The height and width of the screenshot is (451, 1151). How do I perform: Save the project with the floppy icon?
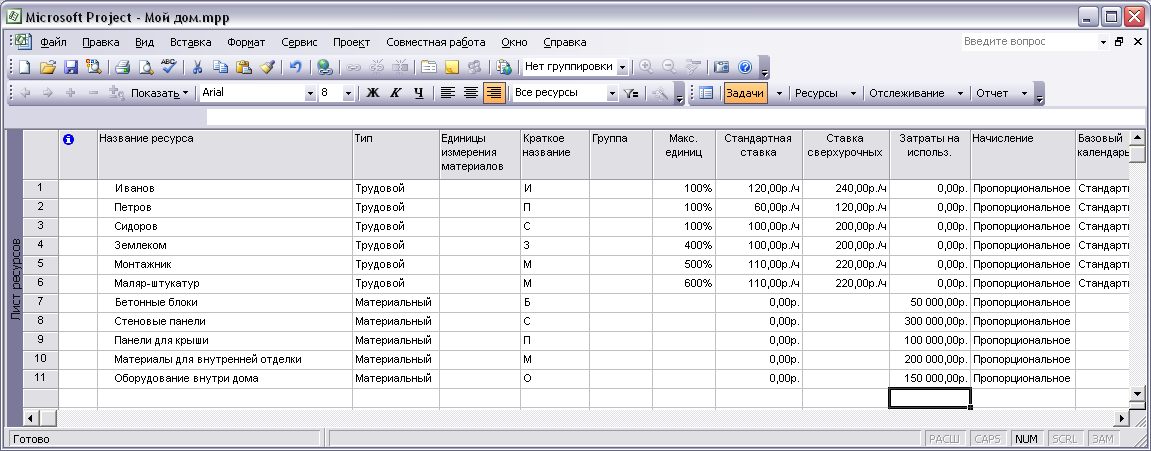tap(70, 68)
